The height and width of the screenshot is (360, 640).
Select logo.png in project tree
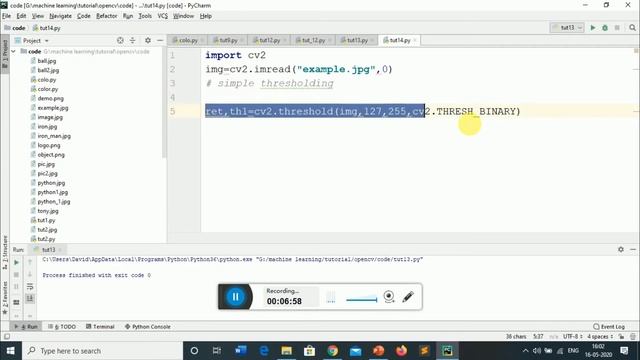point(49,145)
